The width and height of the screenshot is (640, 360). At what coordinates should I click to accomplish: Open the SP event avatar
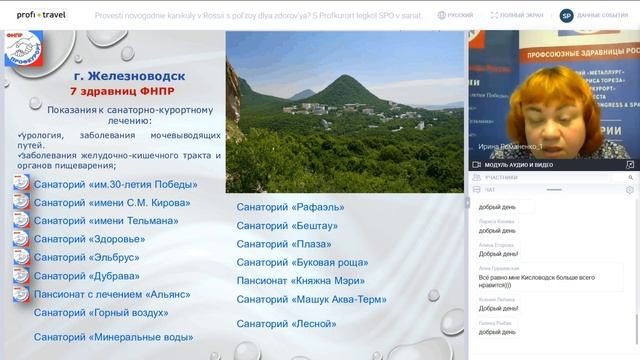566,16
